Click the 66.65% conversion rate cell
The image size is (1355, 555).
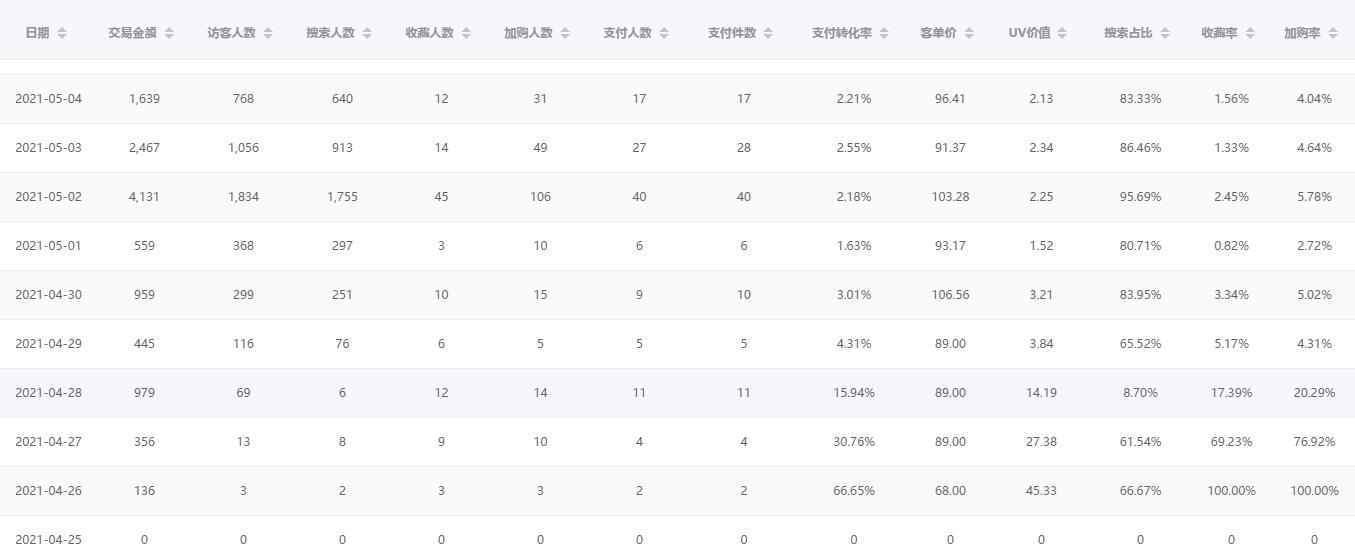click(853, 491)
